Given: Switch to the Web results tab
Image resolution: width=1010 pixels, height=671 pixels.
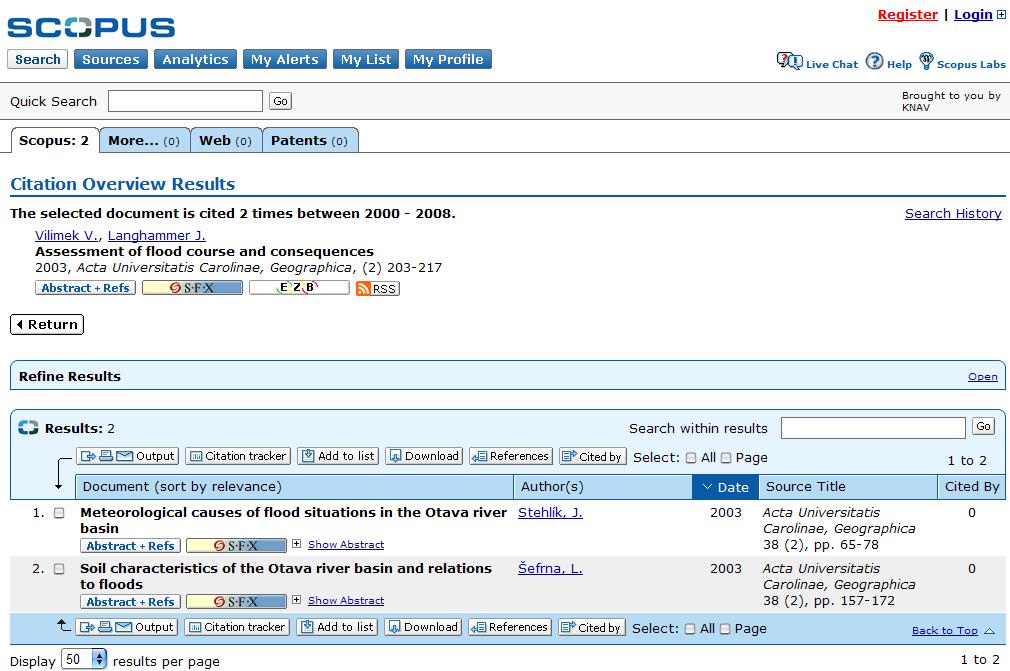Looking at the screenshot, I should [x=226, y=140].
